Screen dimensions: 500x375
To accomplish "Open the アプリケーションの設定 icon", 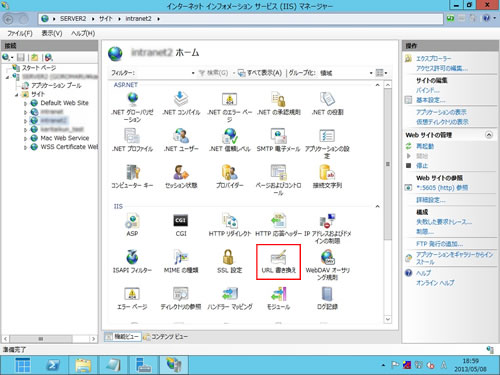I will (327, 143).
